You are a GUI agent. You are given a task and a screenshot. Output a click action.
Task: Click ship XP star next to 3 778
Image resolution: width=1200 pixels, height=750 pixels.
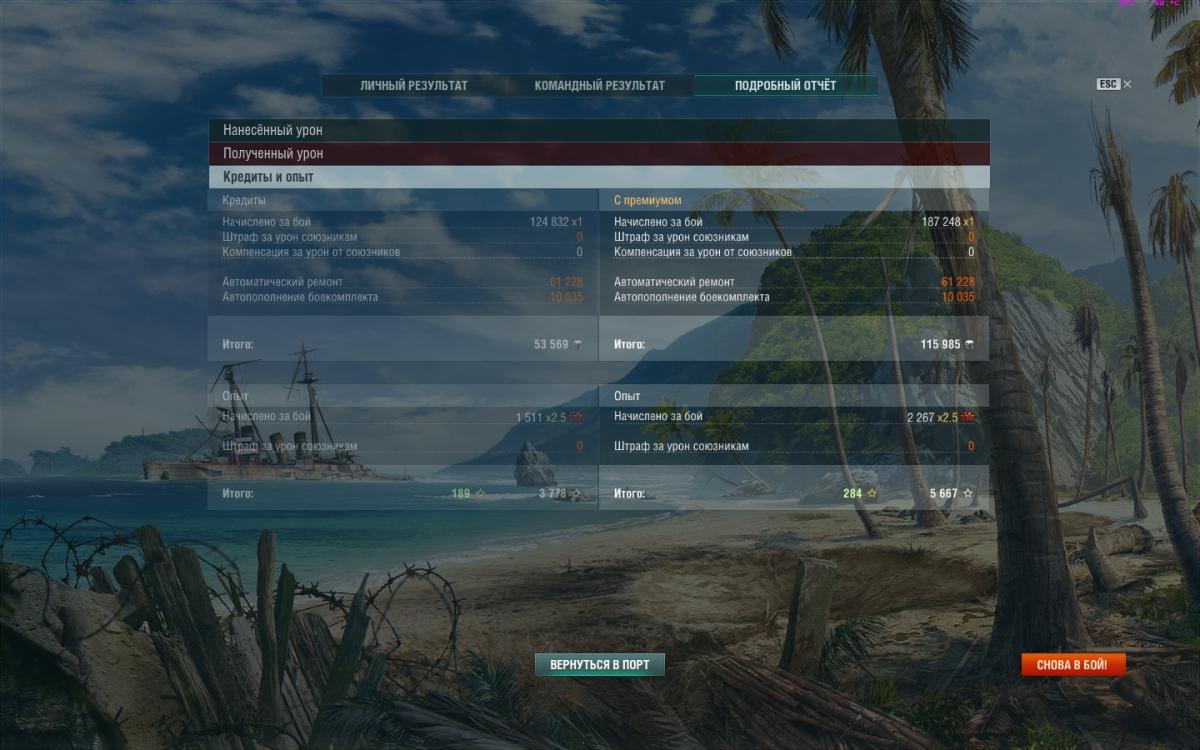pos(576,494)
